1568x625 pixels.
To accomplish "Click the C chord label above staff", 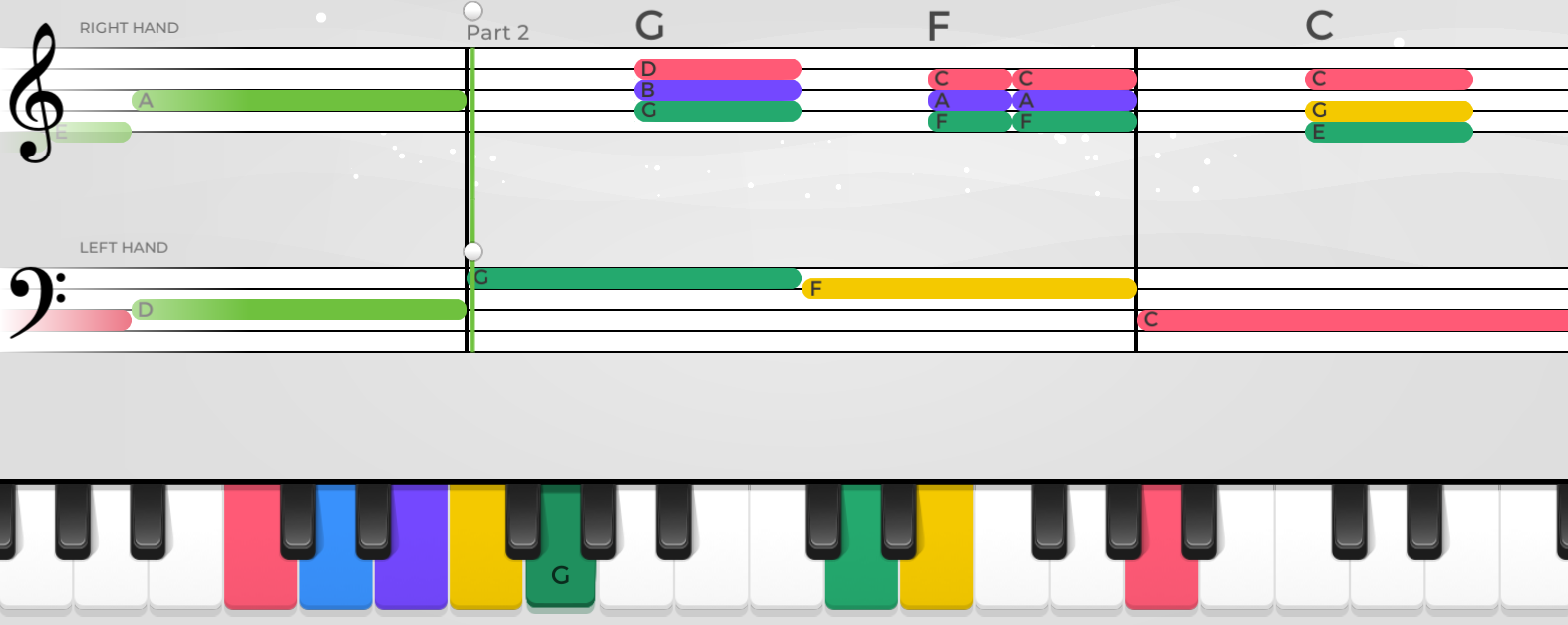I will tap(1319, 25).
